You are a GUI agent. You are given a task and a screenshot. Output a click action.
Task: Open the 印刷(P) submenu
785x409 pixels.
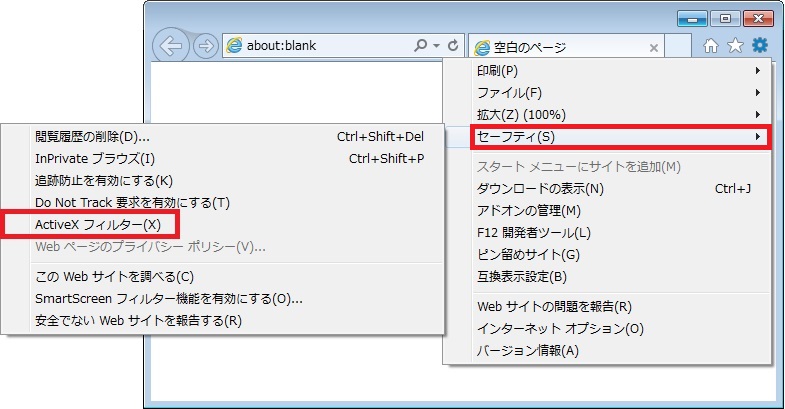coord(607,71)
